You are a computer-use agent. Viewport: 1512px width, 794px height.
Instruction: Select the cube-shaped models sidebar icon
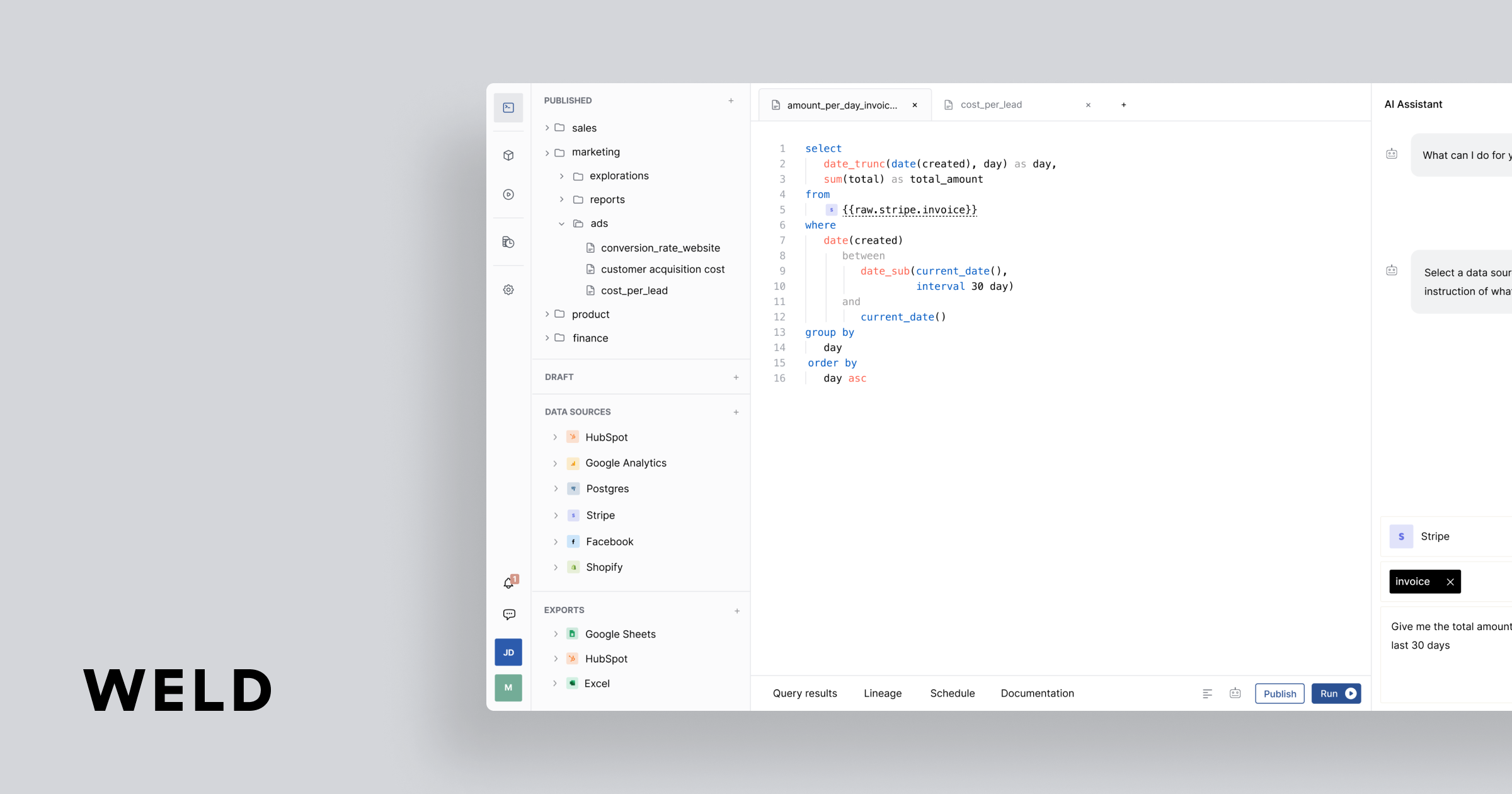tap(508, 155)
